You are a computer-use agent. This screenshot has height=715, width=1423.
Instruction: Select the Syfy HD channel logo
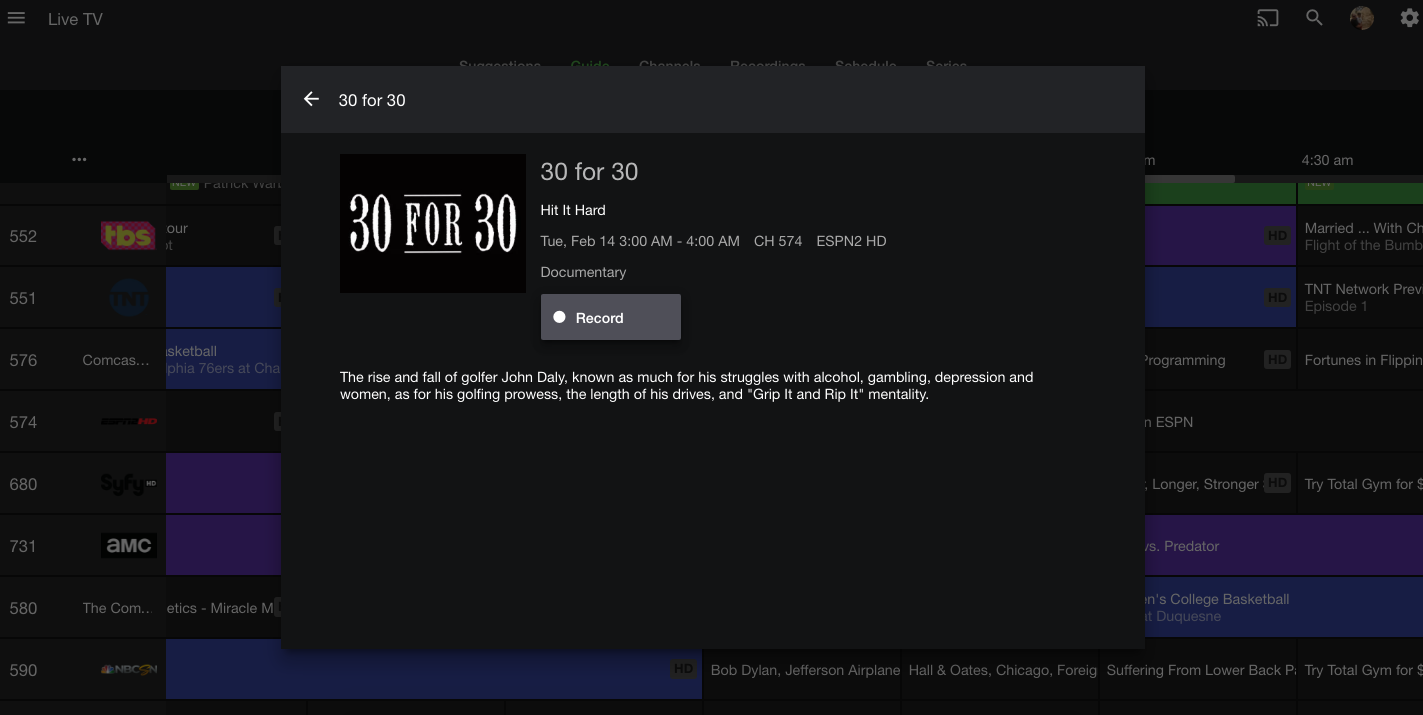(x=128, y=484)
